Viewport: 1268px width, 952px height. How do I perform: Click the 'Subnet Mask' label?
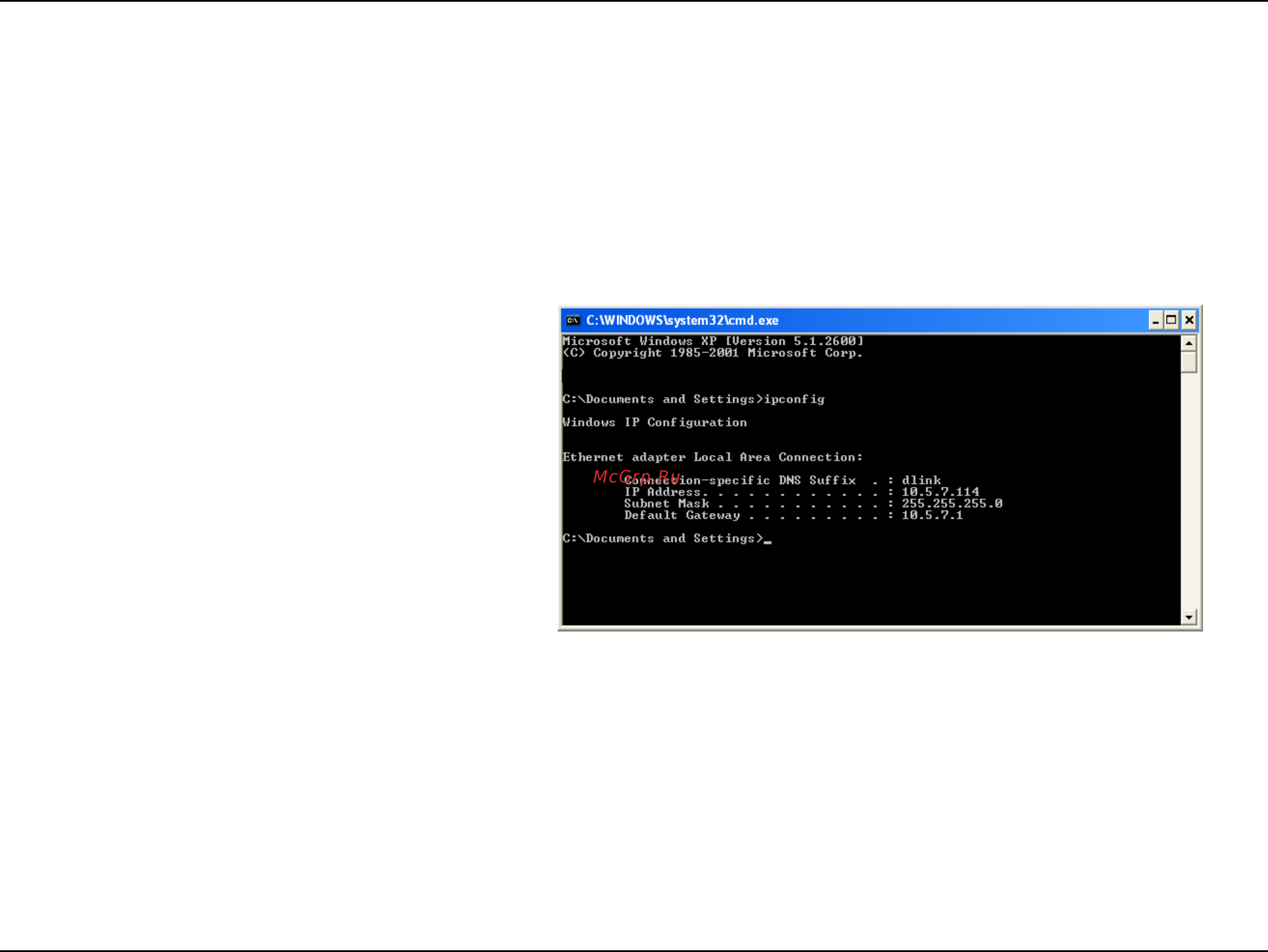[x=667, y=503]
